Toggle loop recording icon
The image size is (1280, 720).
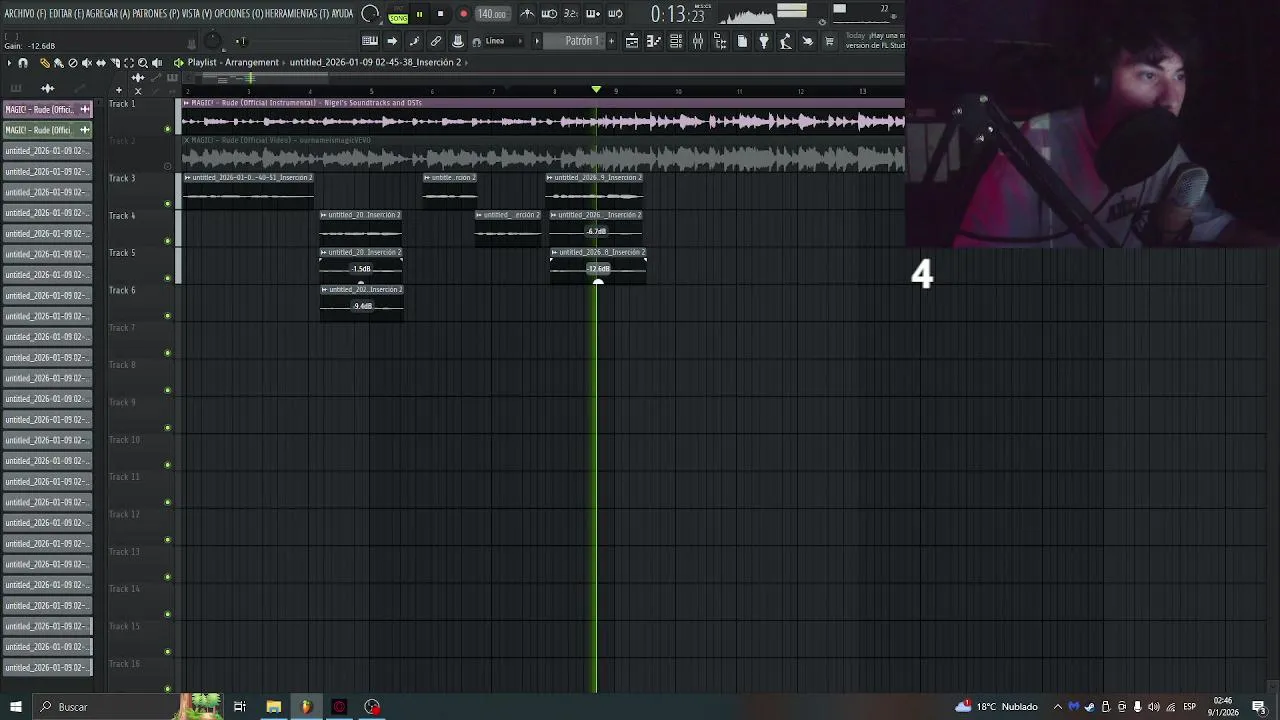(x=615, y=14)
